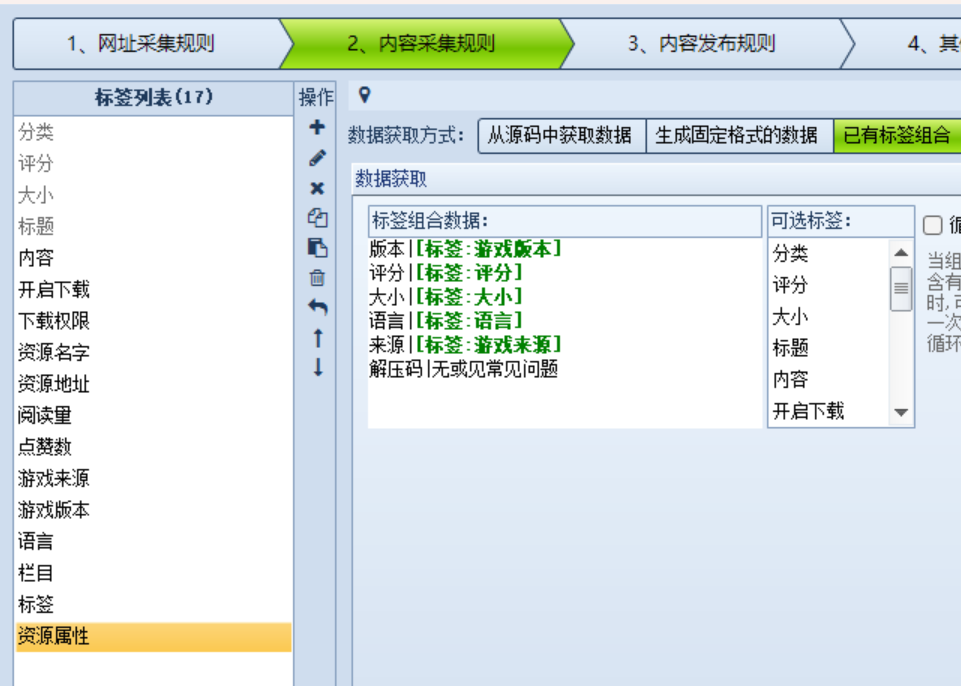Toggle the 循环 checkbox beside 可选标签
Screen dimensions: 961x686
pos(932,225)
